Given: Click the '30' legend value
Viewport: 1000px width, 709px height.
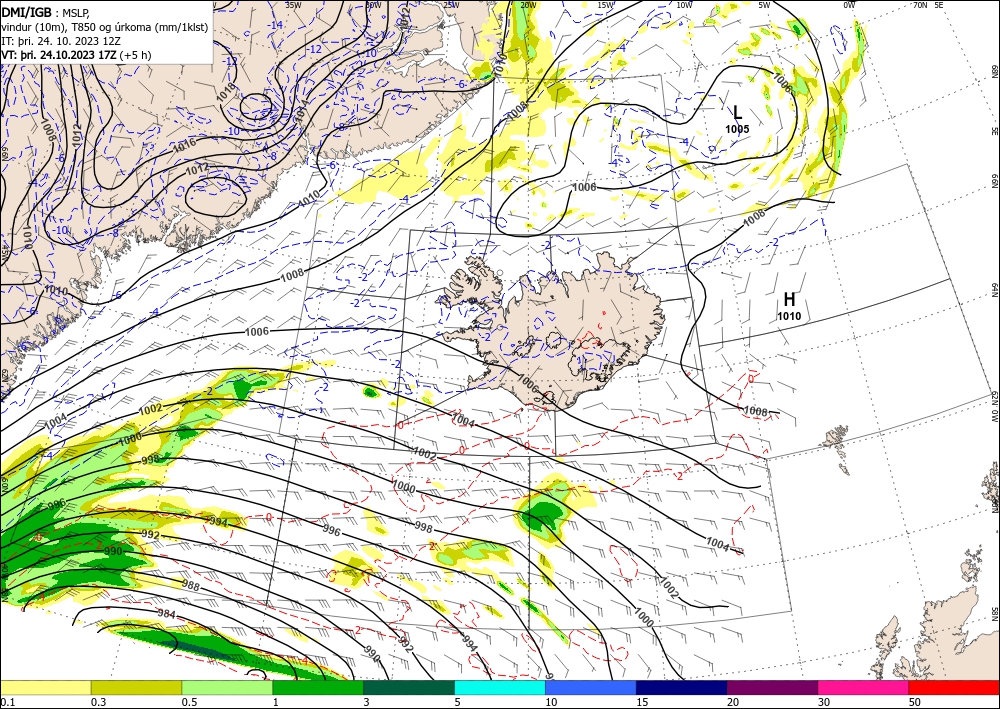Looking at the screenshot, I should click(x=823, y=702).
